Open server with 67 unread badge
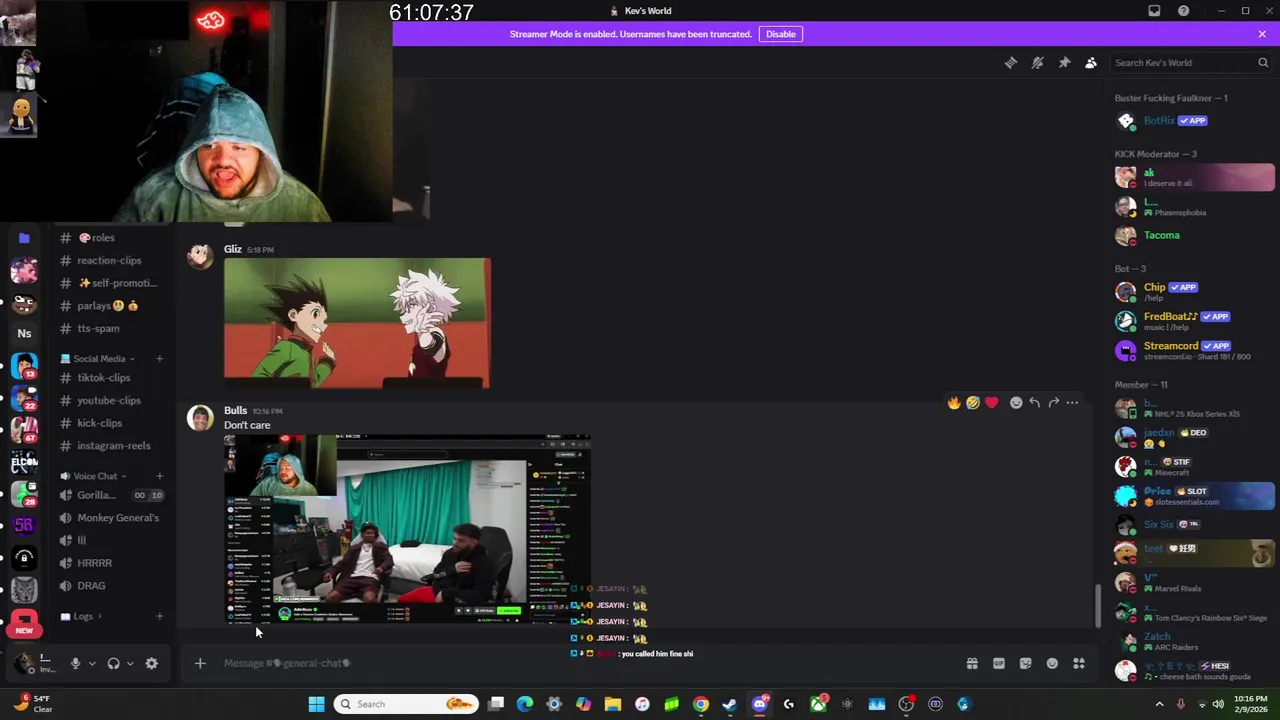The height and width of the screenshot is (720, 1280). pyautogui.click(x=24, y=429)
